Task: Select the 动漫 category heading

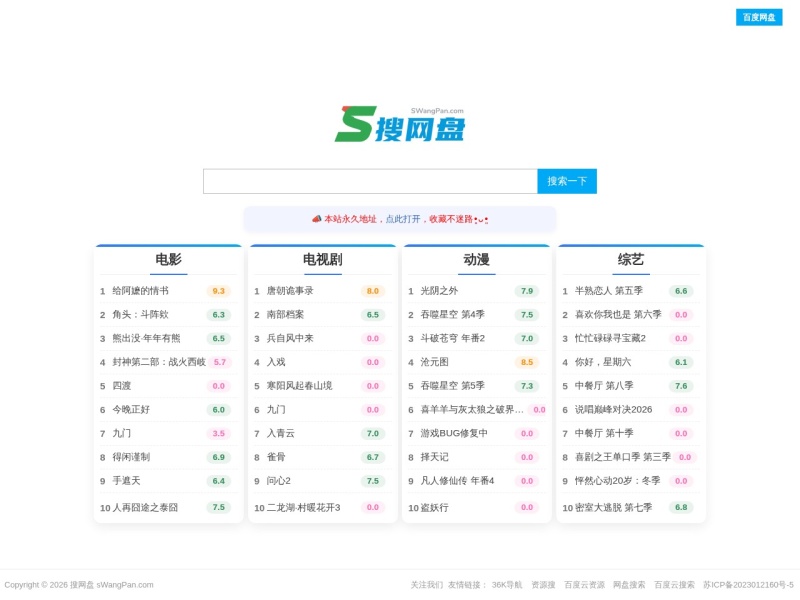Action: point(477,259)
